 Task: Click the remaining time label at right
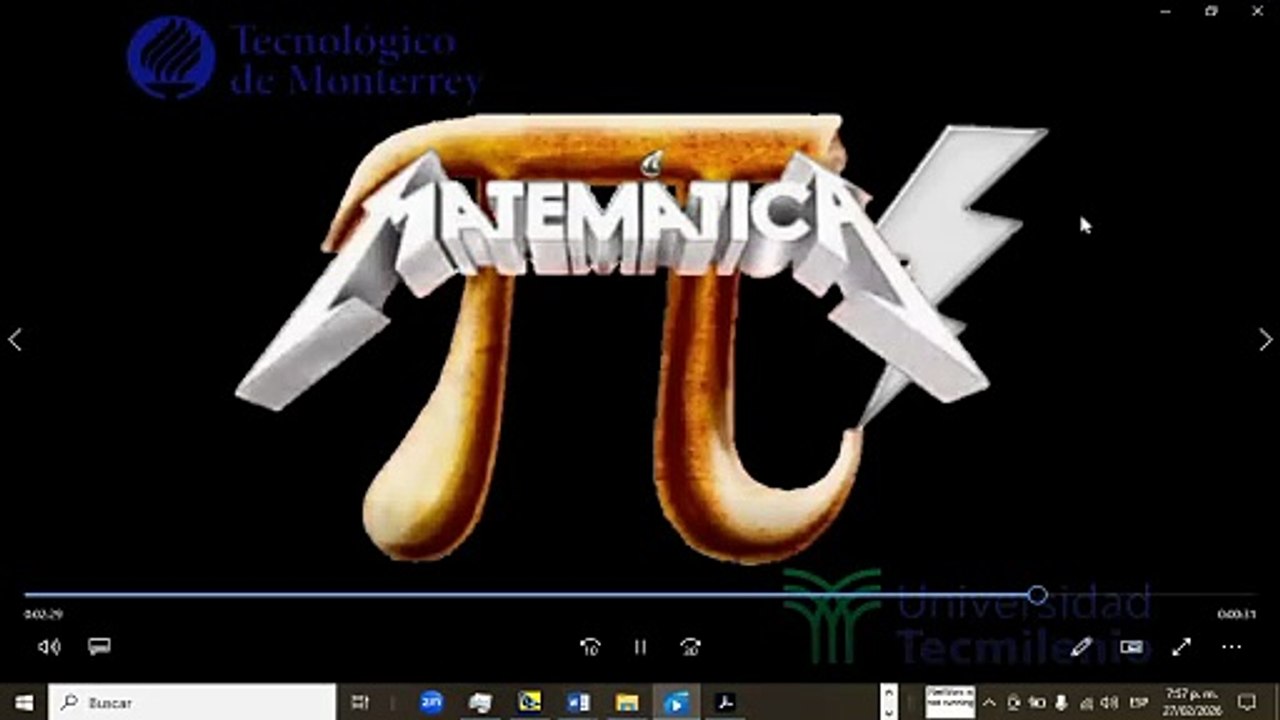(1237, 614)
